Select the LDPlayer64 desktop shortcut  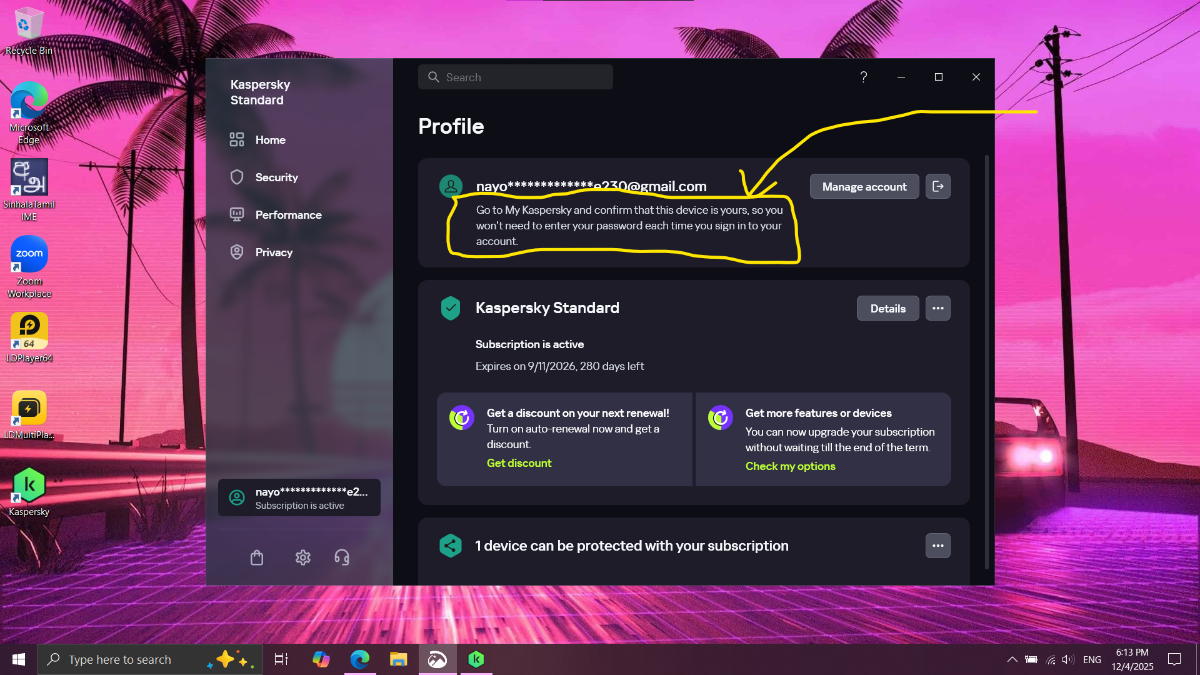pyautogui.click(x=29, y=338)
